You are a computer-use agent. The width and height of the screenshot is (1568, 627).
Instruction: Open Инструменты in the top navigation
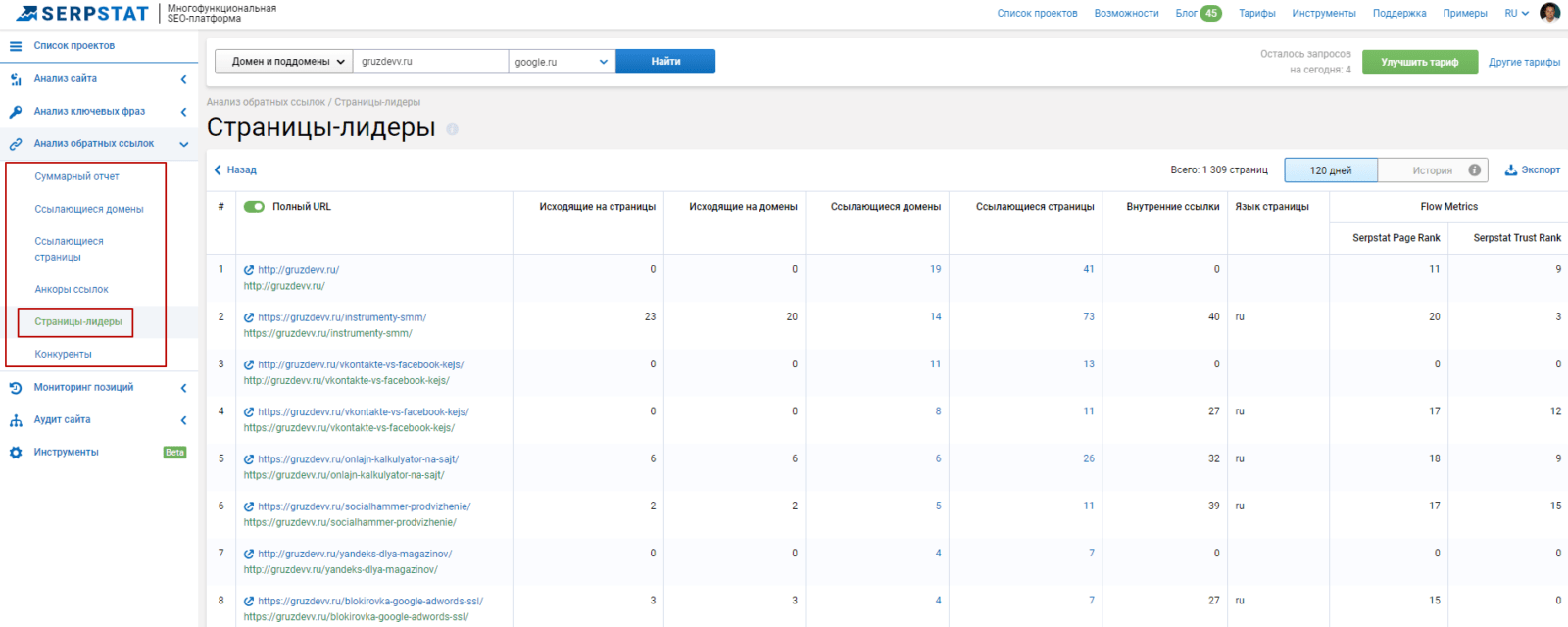[1324, 13]
